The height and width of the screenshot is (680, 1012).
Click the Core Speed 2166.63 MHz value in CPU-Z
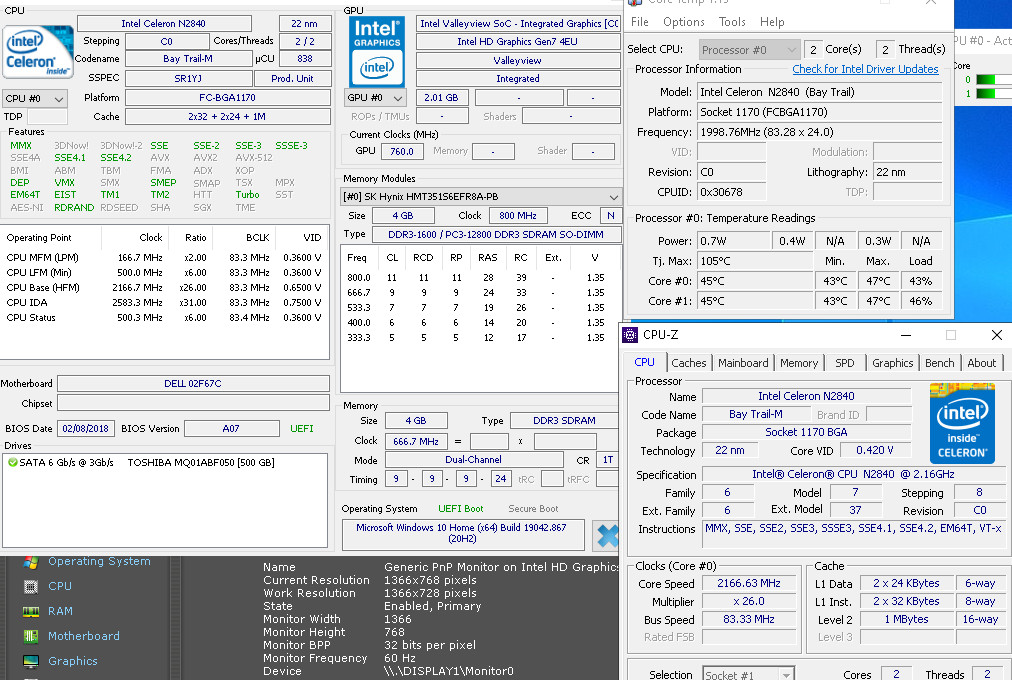pos(749,583)
